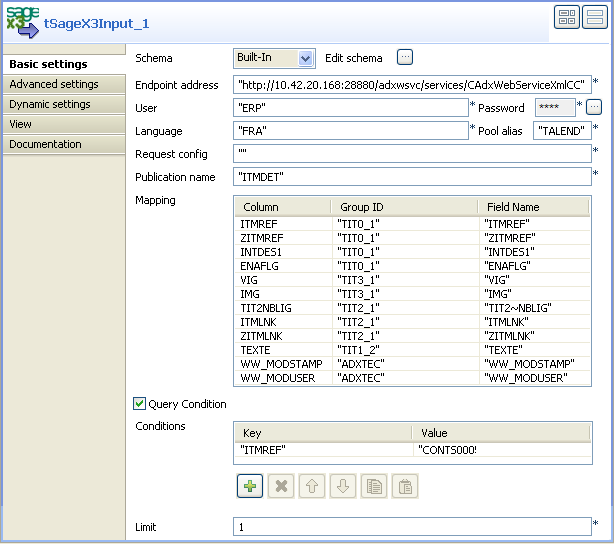
Task: Switch to table layout view icon
Action: (567, 17)
